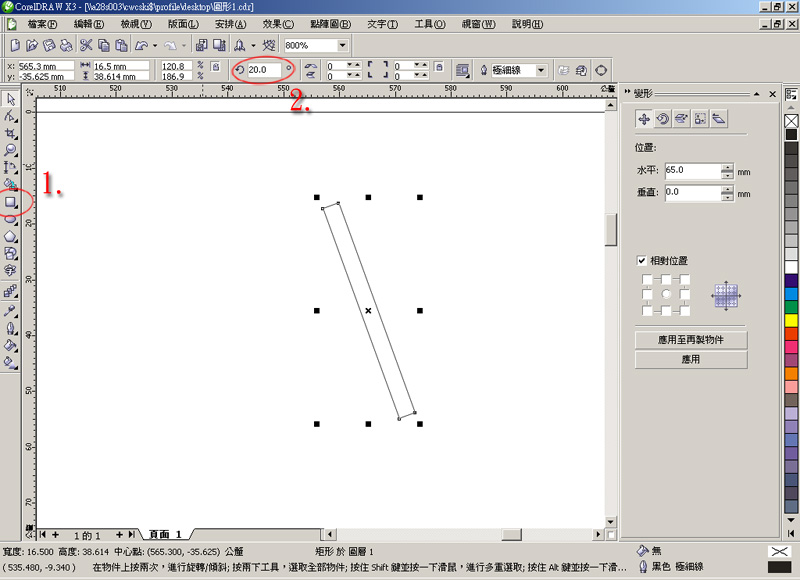The width and height of the screenshot is (800, 580).
Task: Open the Rotate tab in the 變形 docker
Action: pos(662,119)
